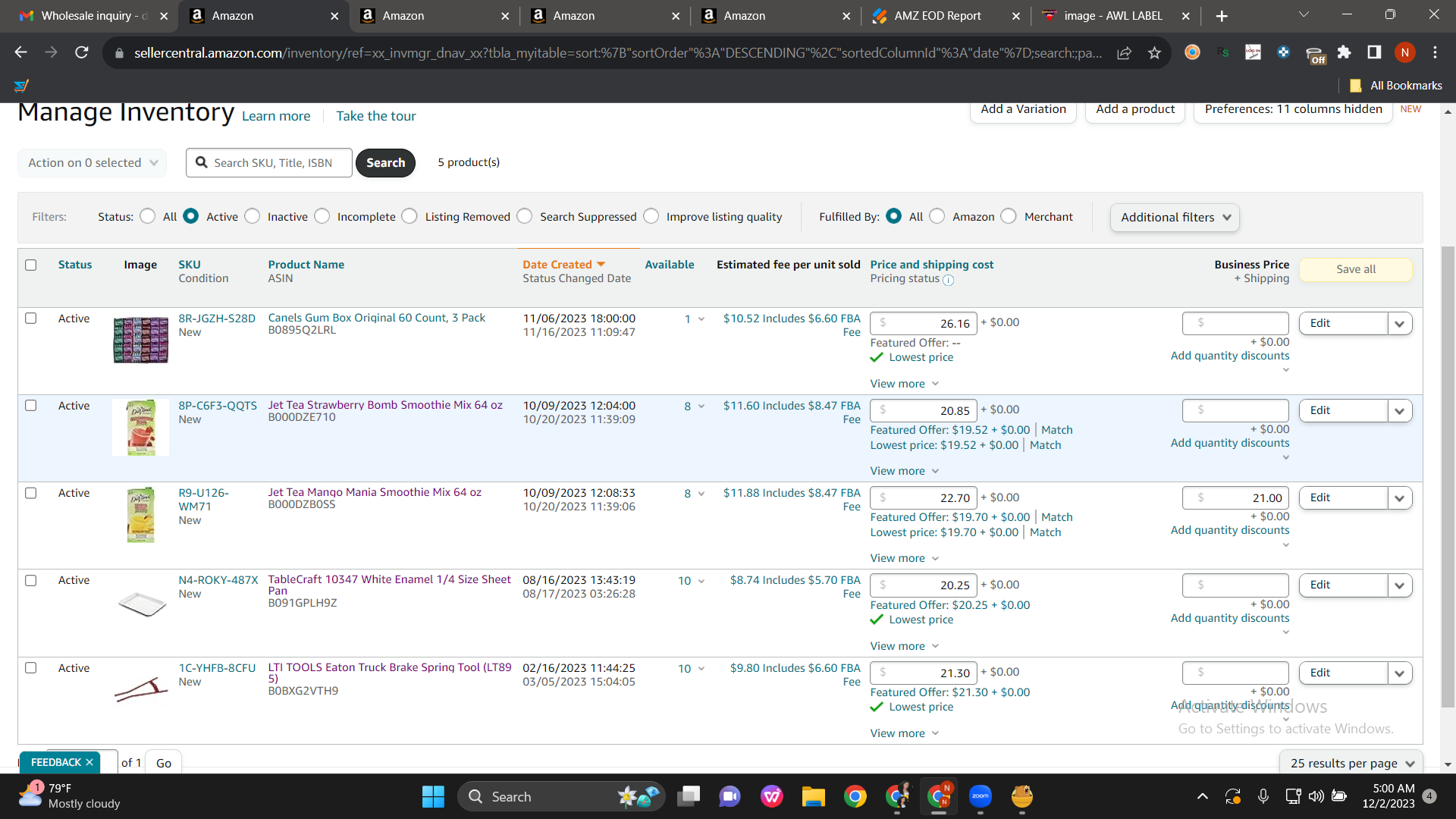Expand available quantity chevron for Canels Gum

701,319
